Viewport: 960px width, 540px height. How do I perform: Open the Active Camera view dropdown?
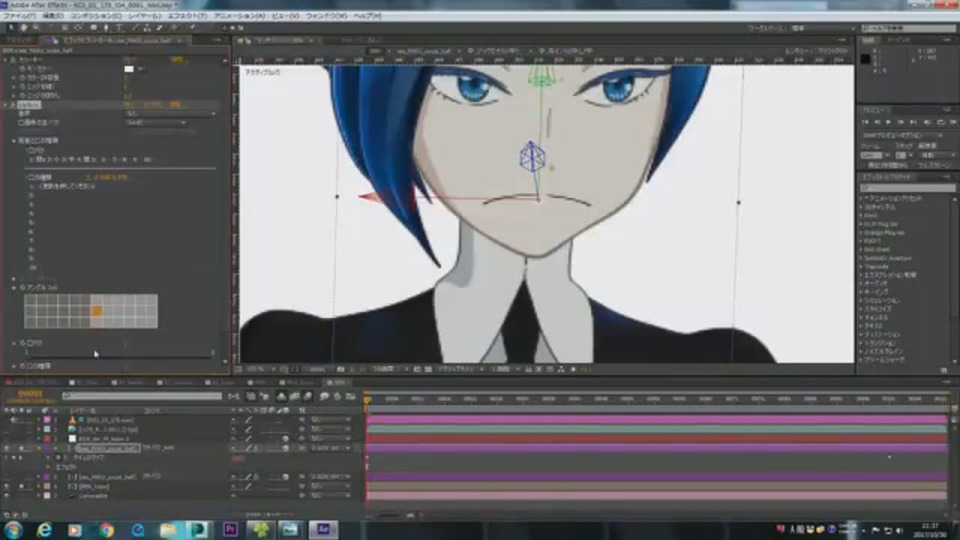tap(458, 370)
